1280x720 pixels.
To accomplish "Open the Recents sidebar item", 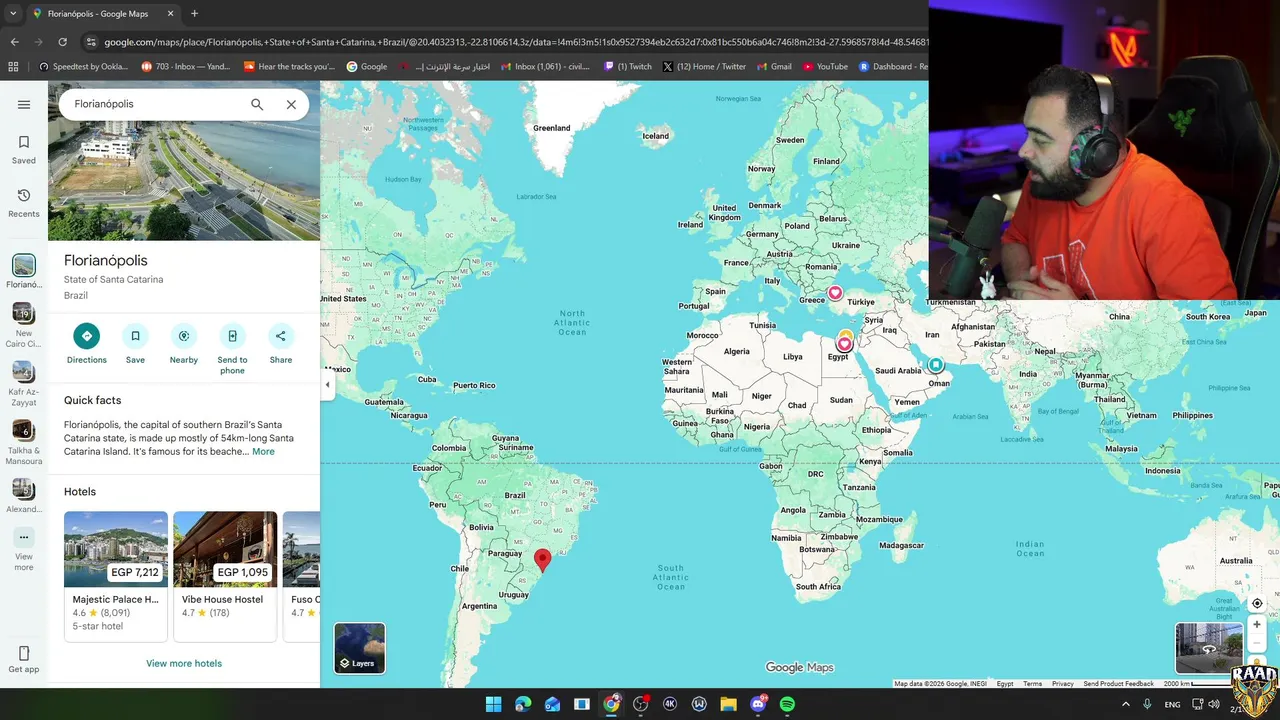I will pyautogui.click(x=24, y=202).
